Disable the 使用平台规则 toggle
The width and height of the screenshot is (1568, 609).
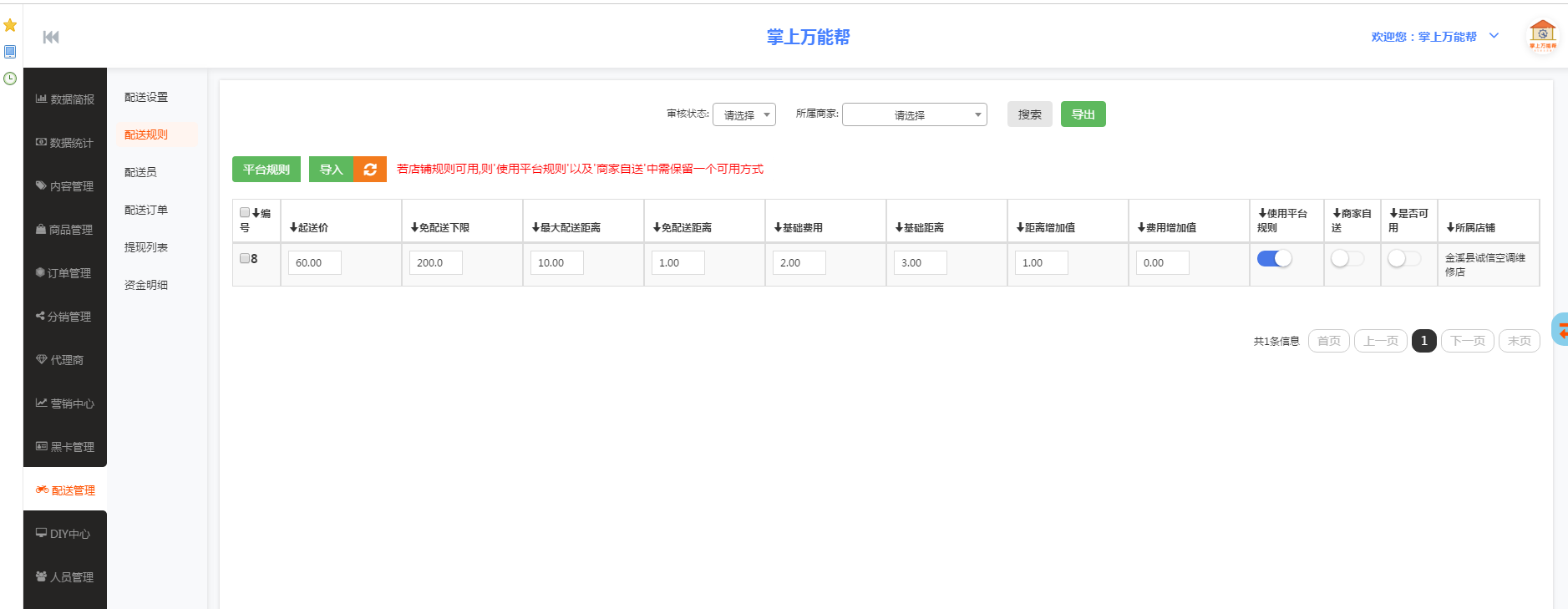1274,259
